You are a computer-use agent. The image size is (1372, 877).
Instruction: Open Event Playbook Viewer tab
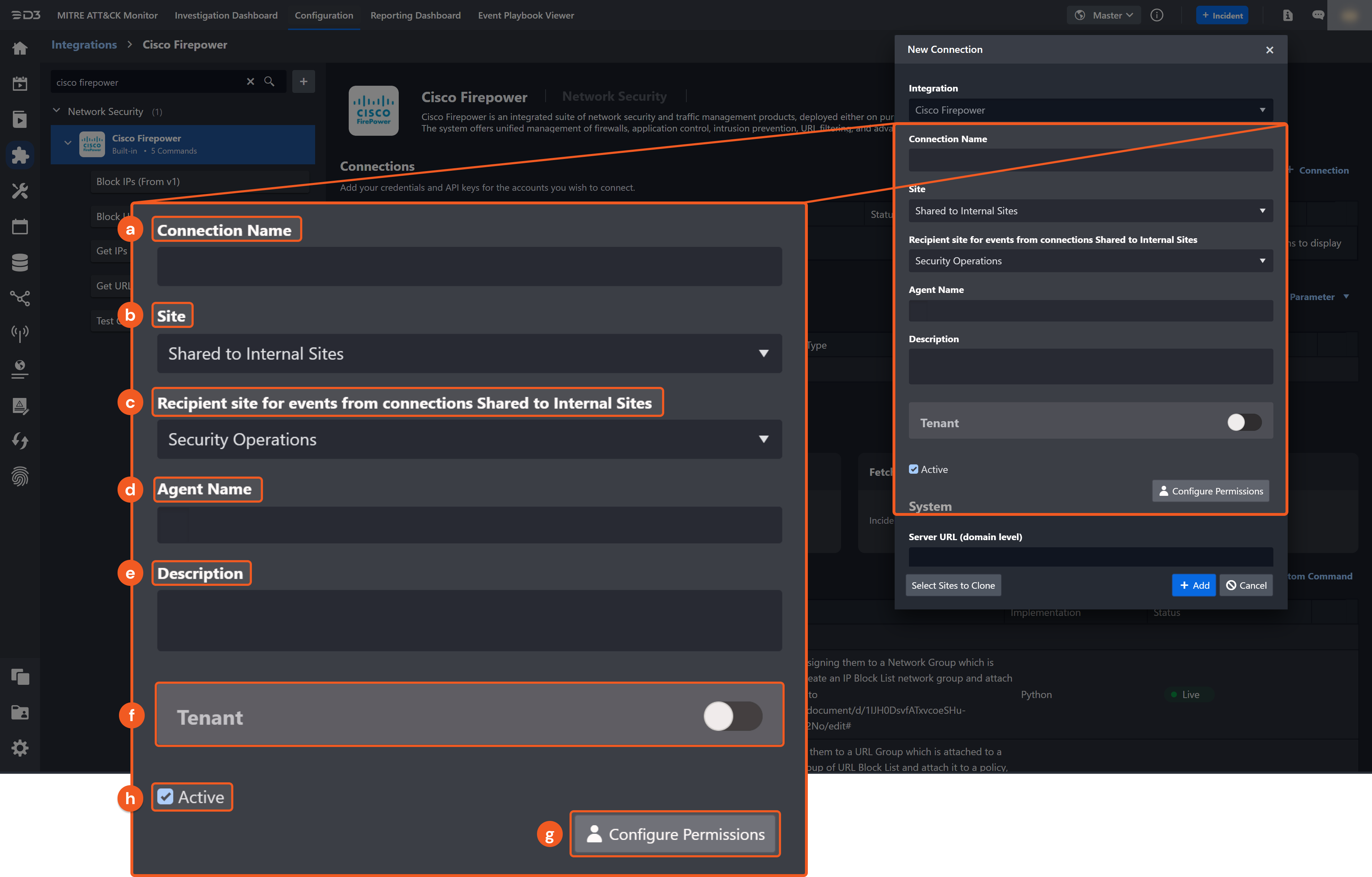pos(525,15)
